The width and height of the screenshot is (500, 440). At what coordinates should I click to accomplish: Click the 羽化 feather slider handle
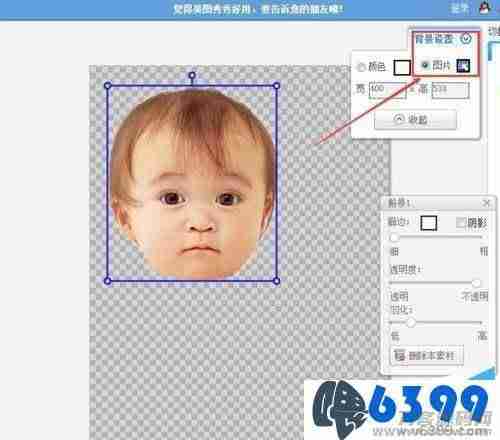point(411,323)
